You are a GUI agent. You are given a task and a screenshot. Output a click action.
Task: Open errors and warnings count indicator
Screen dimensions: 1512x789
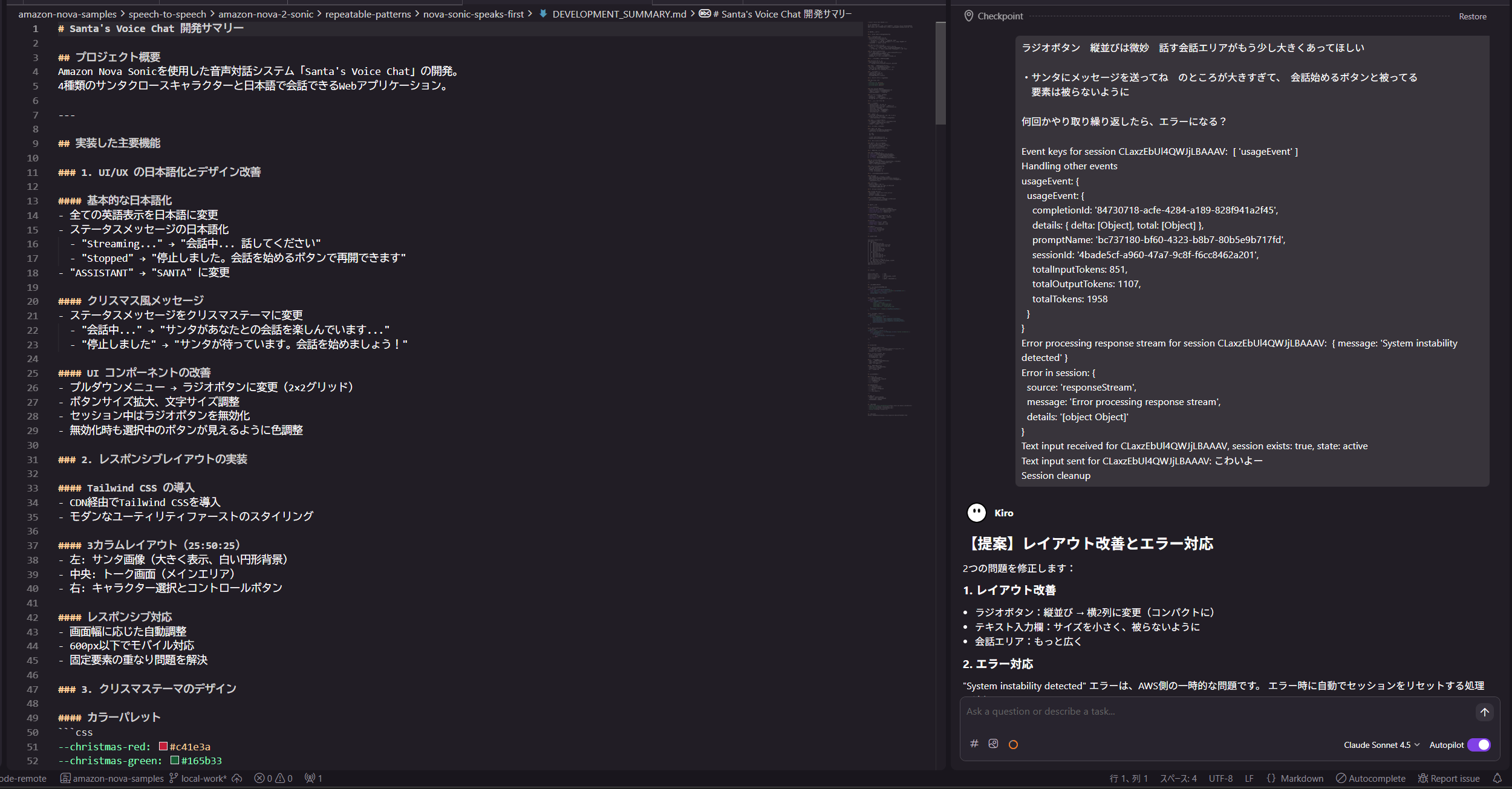273,778
